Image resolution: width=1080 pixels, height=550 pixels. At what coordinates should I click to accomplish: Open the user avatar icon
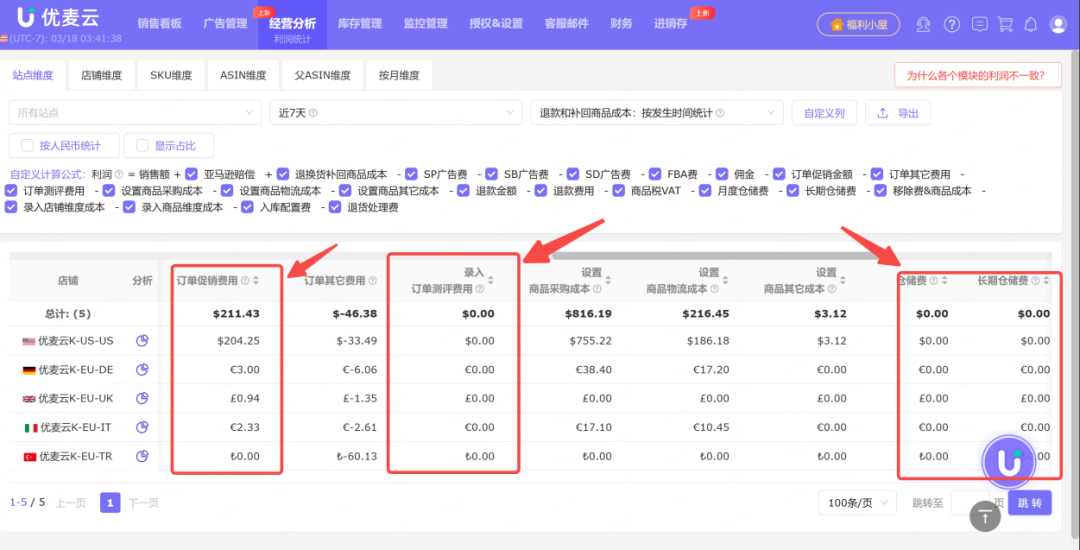[x=1058, y=24]
